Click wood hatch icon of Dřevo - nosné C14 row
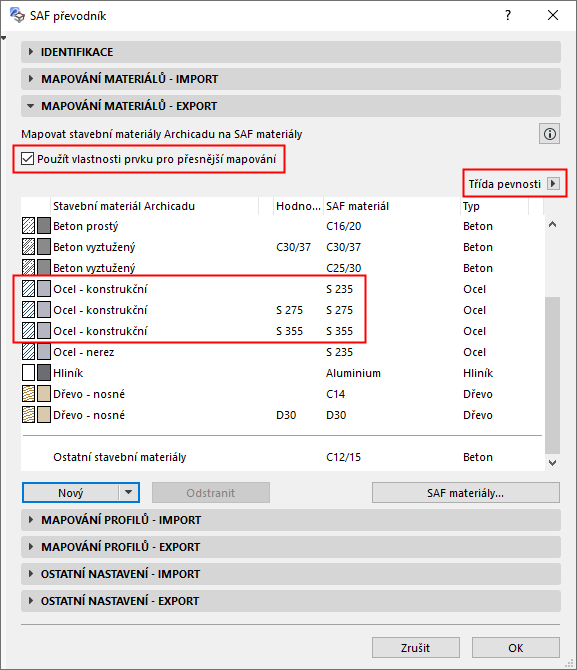Viewport: 577px width, 670px height. coord(28,394)
